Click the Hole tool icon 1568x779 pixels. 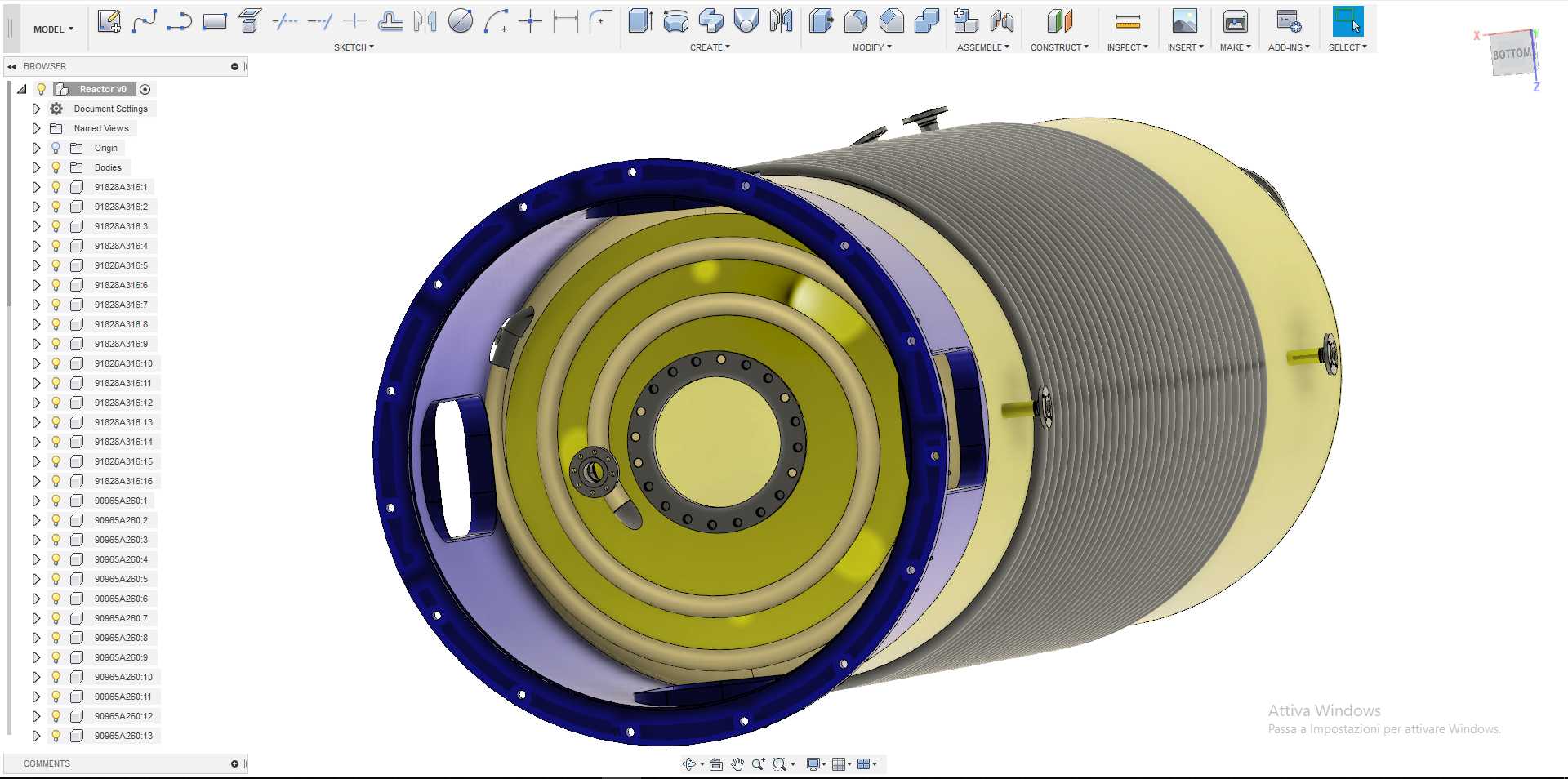[746, 21]
